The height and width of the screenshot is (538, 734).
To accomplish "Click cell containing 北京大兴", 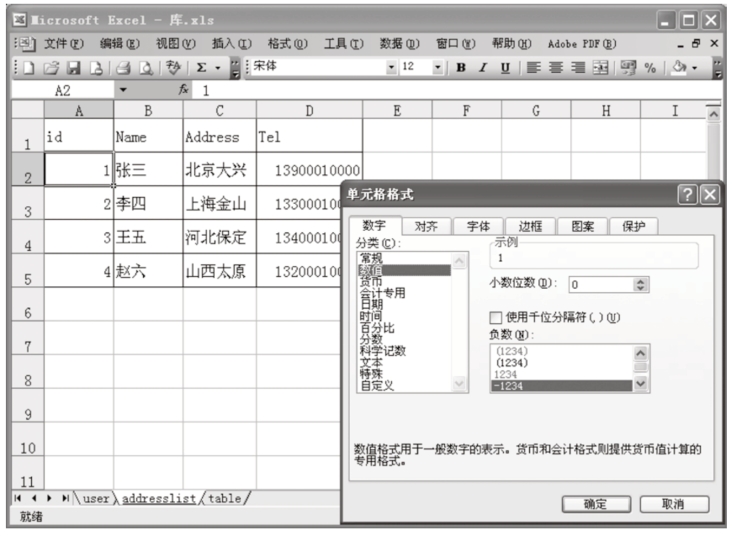I will (x=220, y=170).
